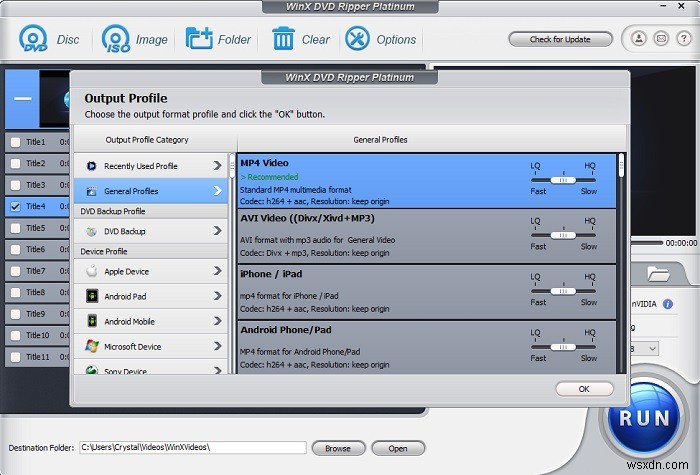The height and width of the screenshot is (475, 700).
Task: Check the Title10 checkbox
Action: (x=15, y=335)
